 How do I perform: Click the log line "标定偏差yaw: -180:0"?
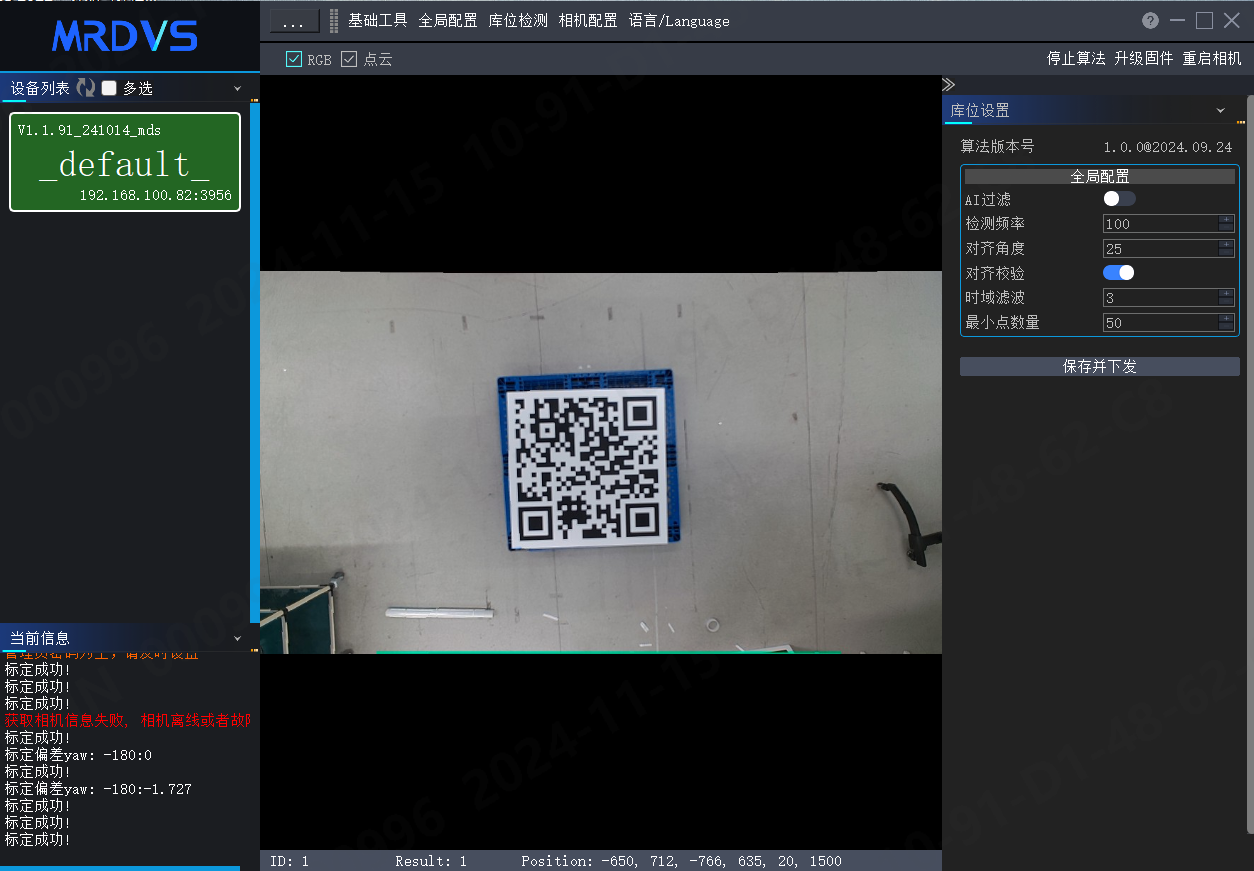coord(78,755)
